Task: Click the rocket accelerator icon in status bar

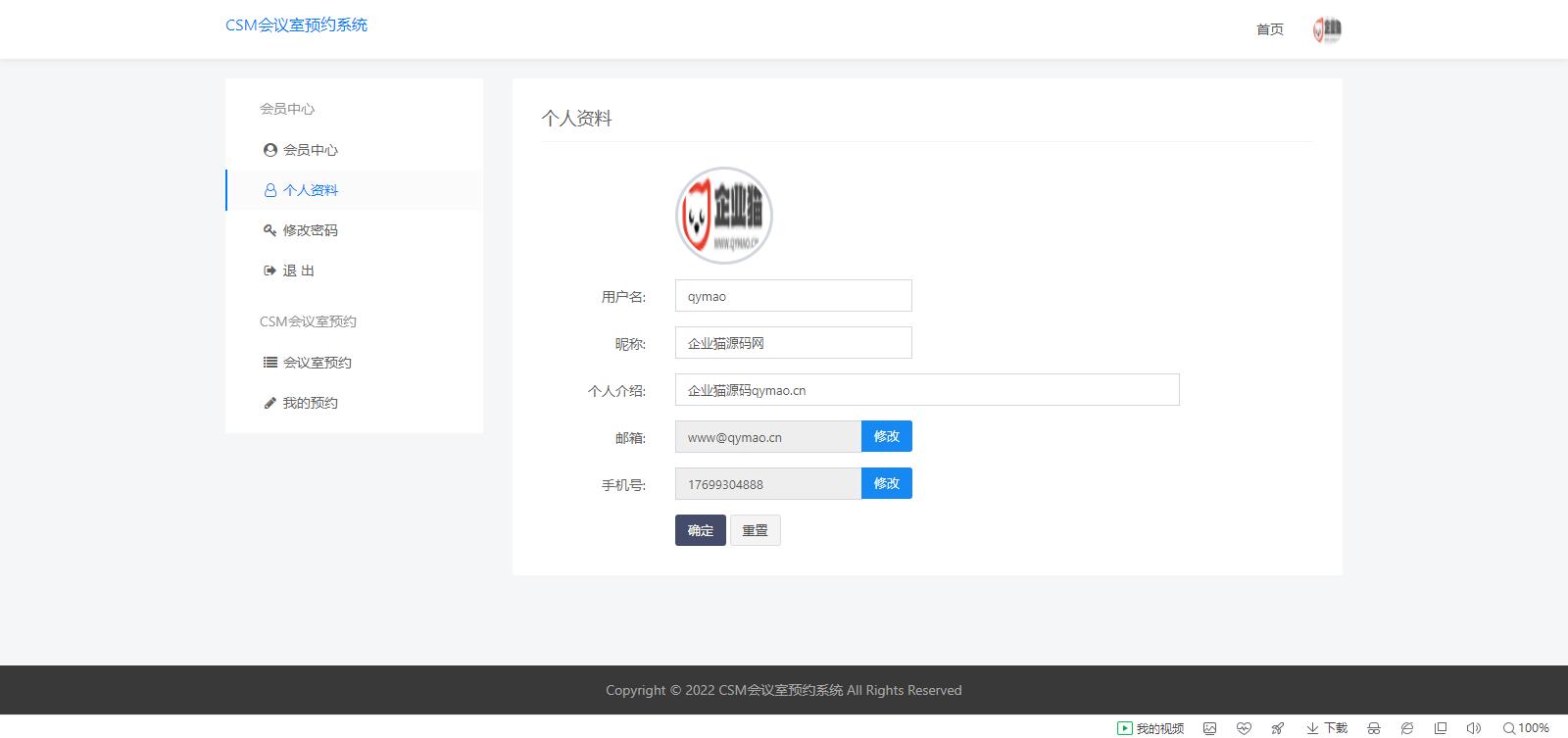Action: click(x=1278, y=728)
